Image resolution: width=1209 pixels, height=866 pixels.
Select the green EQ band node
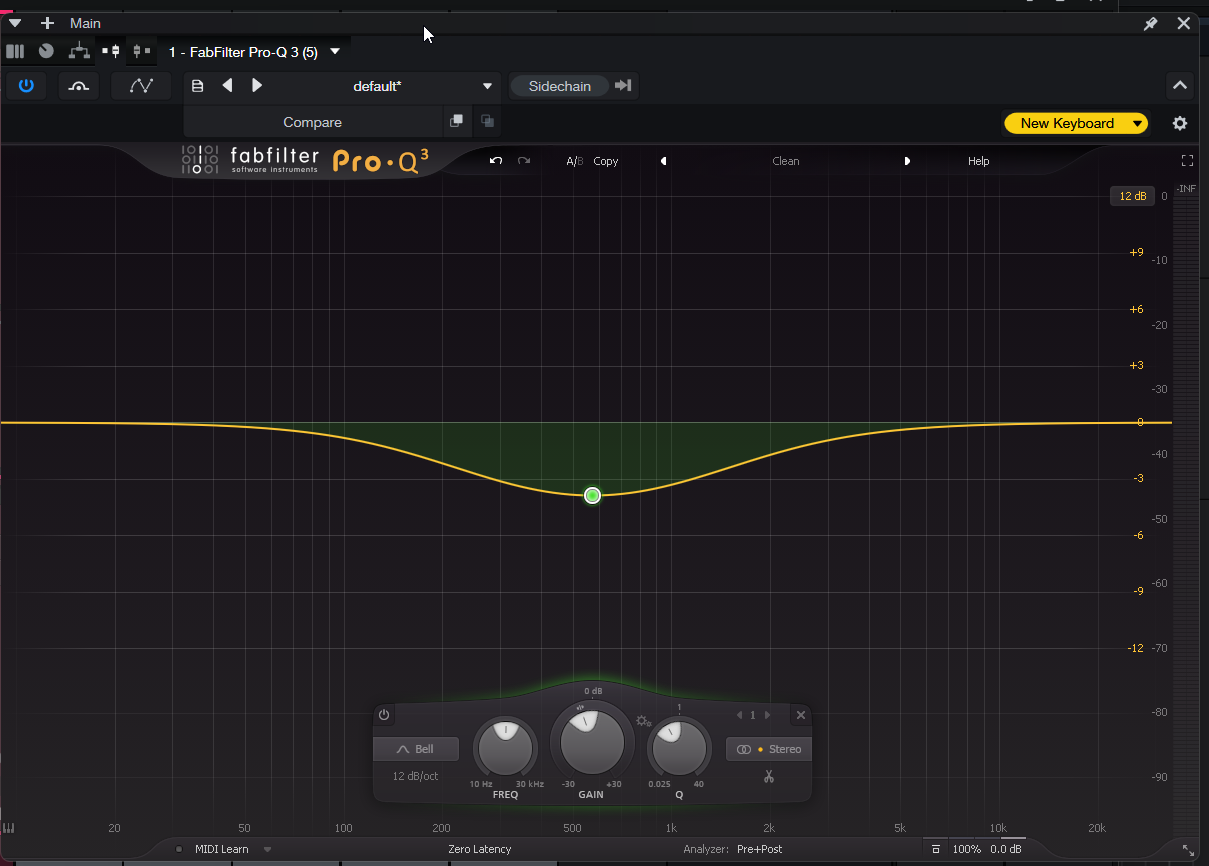click(x=592, y=495)
